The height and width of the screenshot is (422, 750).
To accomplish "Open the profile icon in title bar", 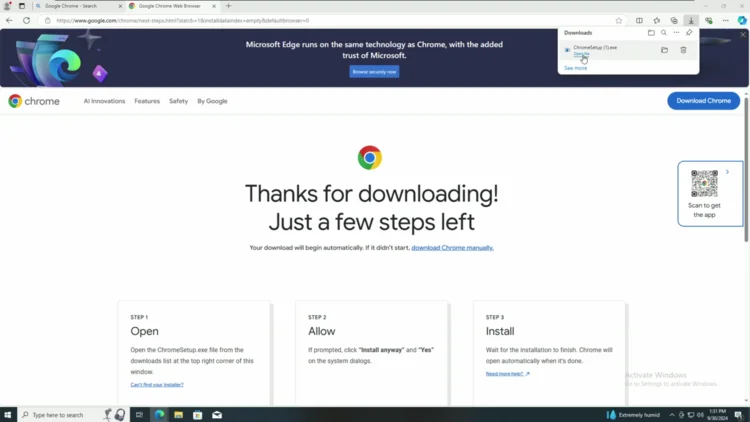I will pyautogui.click(x=7, y=6).
